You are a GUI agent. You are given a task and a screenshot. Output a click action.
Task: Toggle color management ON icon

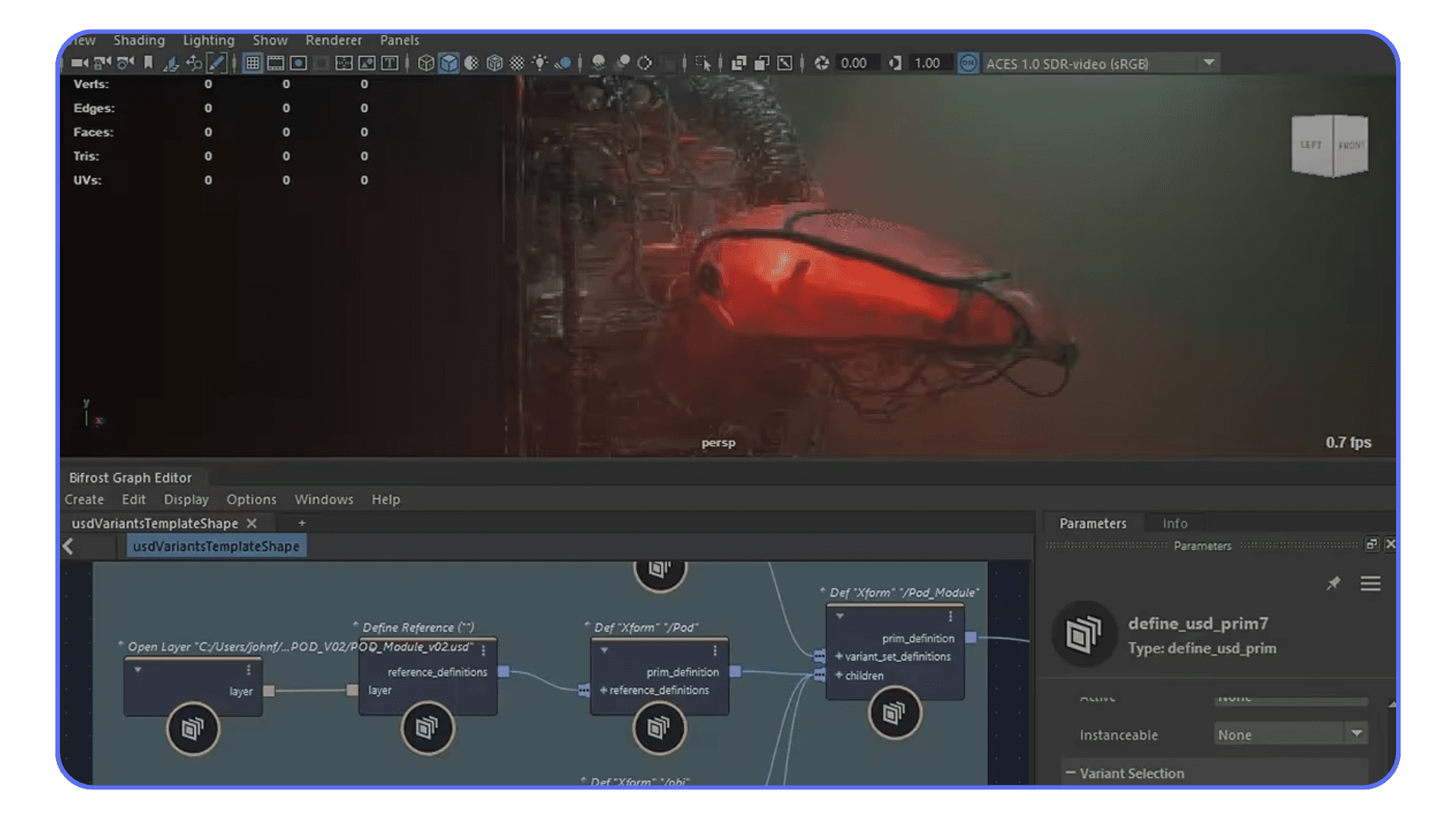[968, 63]
